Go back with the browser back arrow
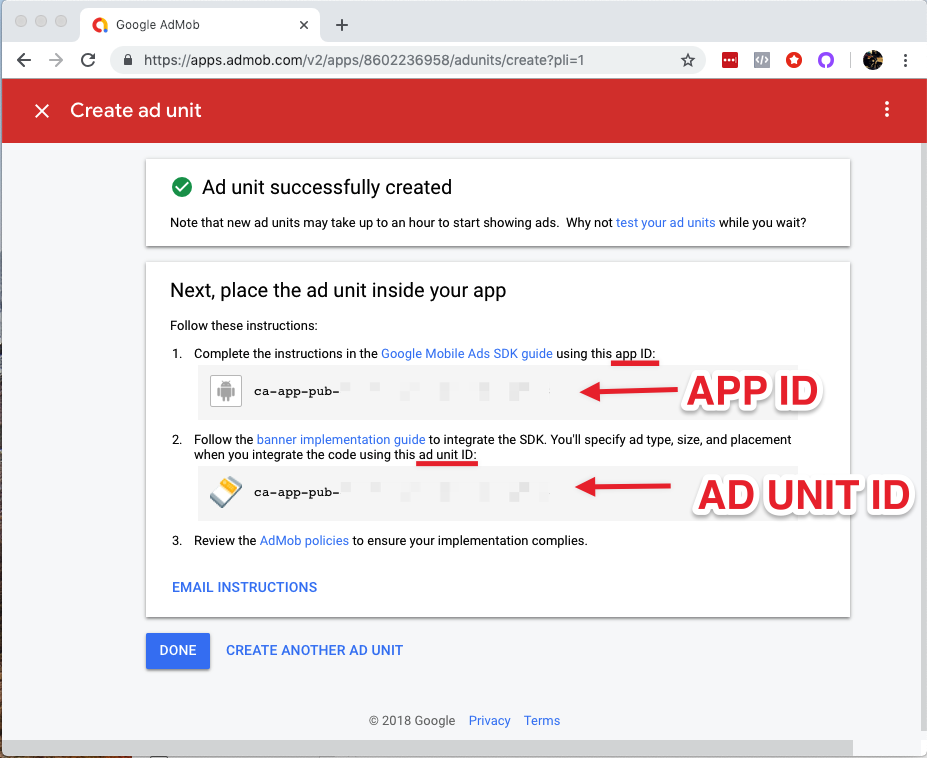The width and height of the screenshot is (927, 758). point(24,60)
